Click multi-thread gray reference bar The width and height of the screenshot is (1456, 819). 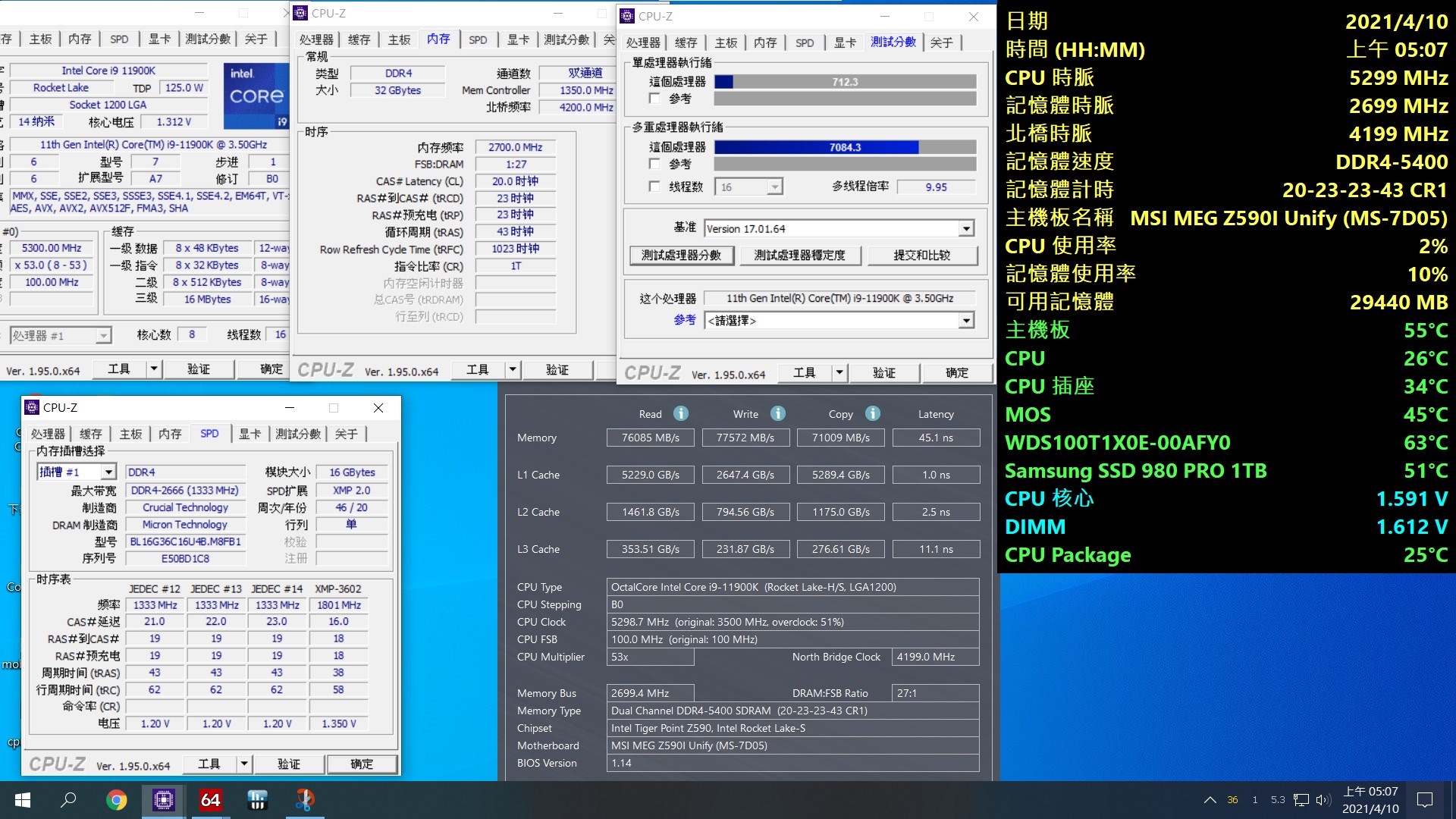pyautogui.click(x=845, y=164)
